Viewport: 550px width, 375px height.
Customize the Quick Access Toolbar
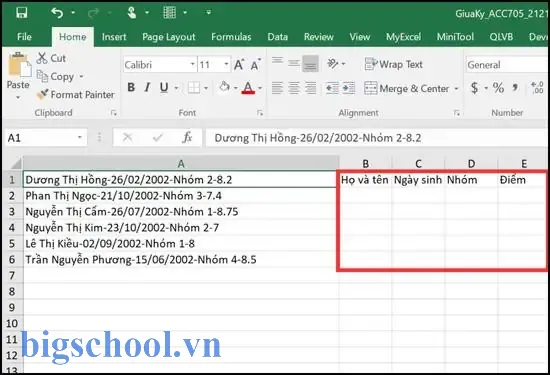(x=208, y=13)
